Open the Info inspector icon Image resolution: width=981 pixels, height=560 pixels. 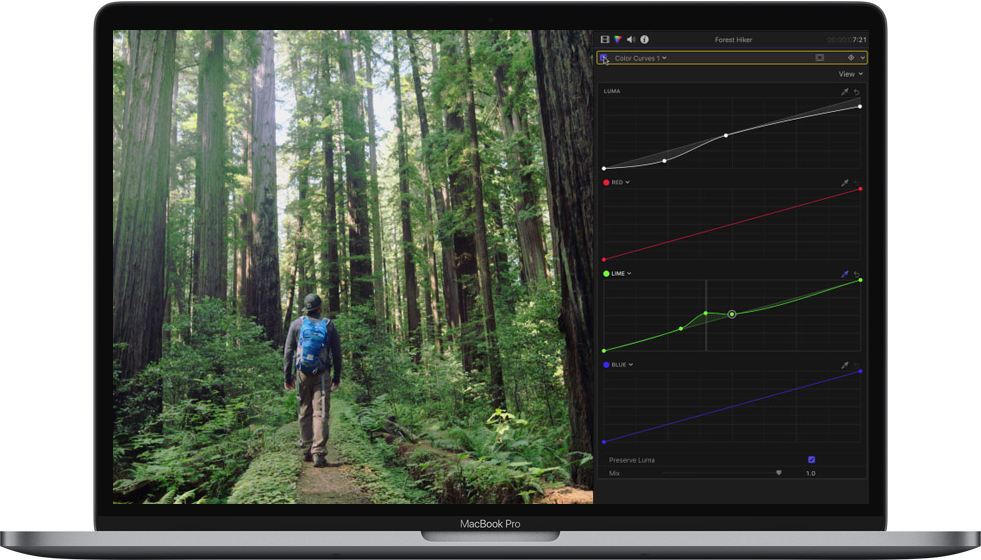(644, 39)
